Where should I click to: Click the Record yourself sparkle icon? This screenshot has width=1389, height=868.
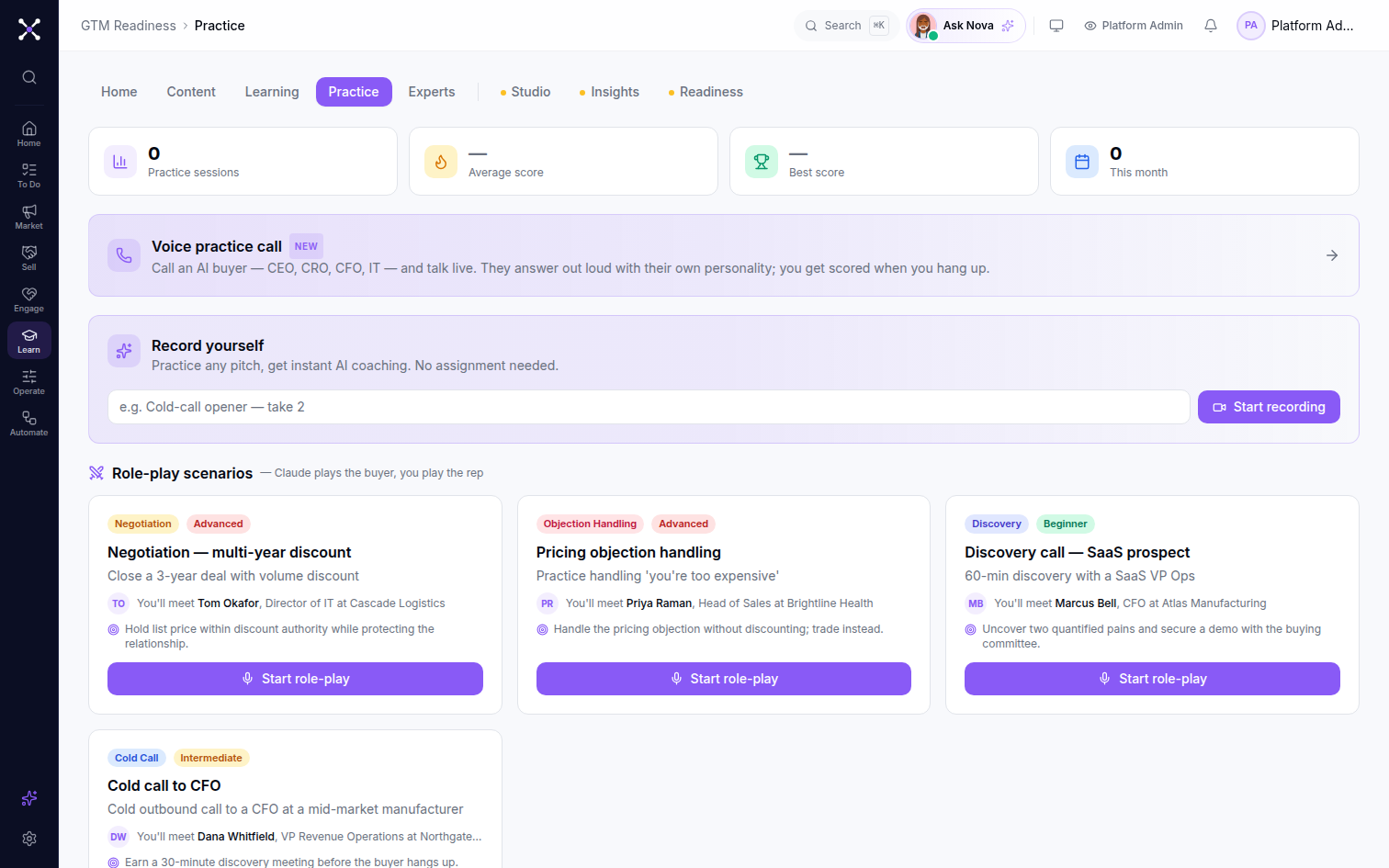tap(124, 351)
